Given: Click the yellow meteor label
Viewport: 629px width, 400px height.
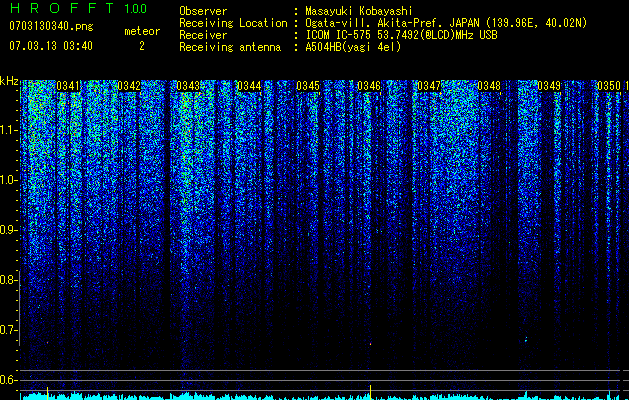Looking at the screenshot, I should (142, 31).
